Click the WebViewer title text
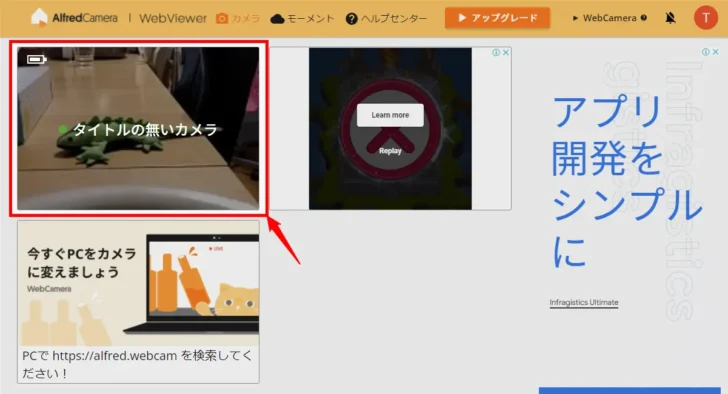728x394 pixels. (x=173, y=19)
